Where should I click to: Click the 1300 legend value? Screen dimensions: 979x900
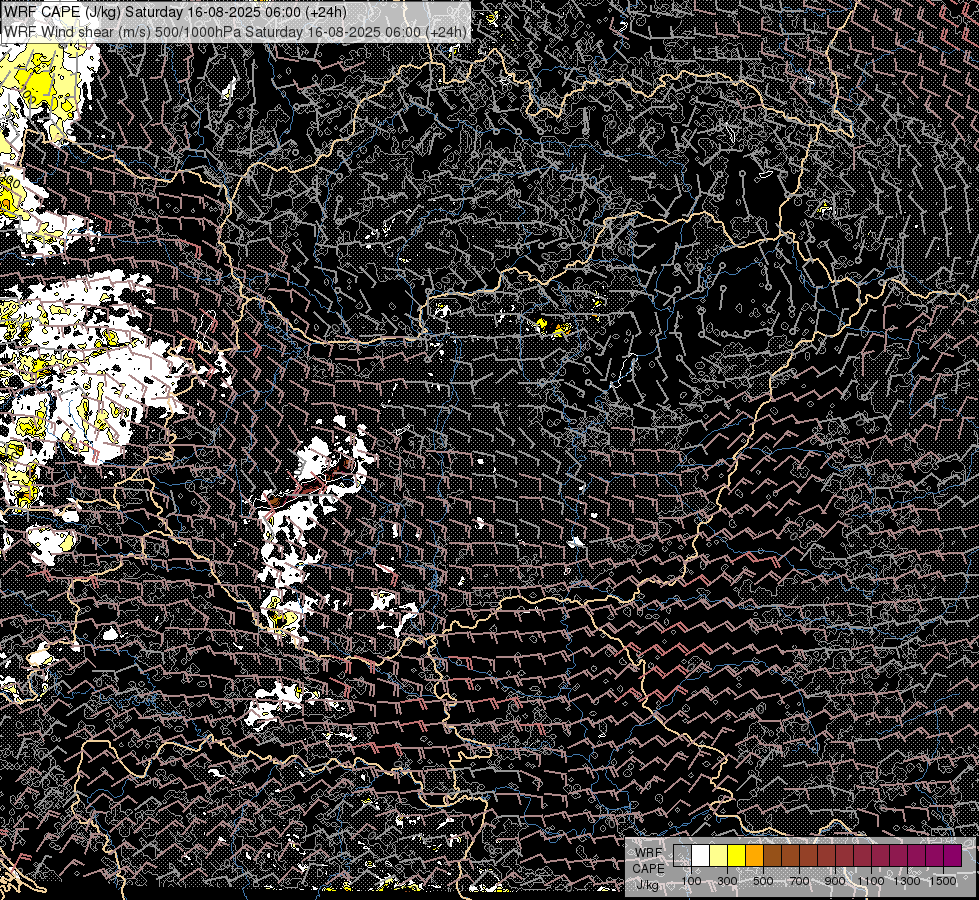click(x=907, y=881)
